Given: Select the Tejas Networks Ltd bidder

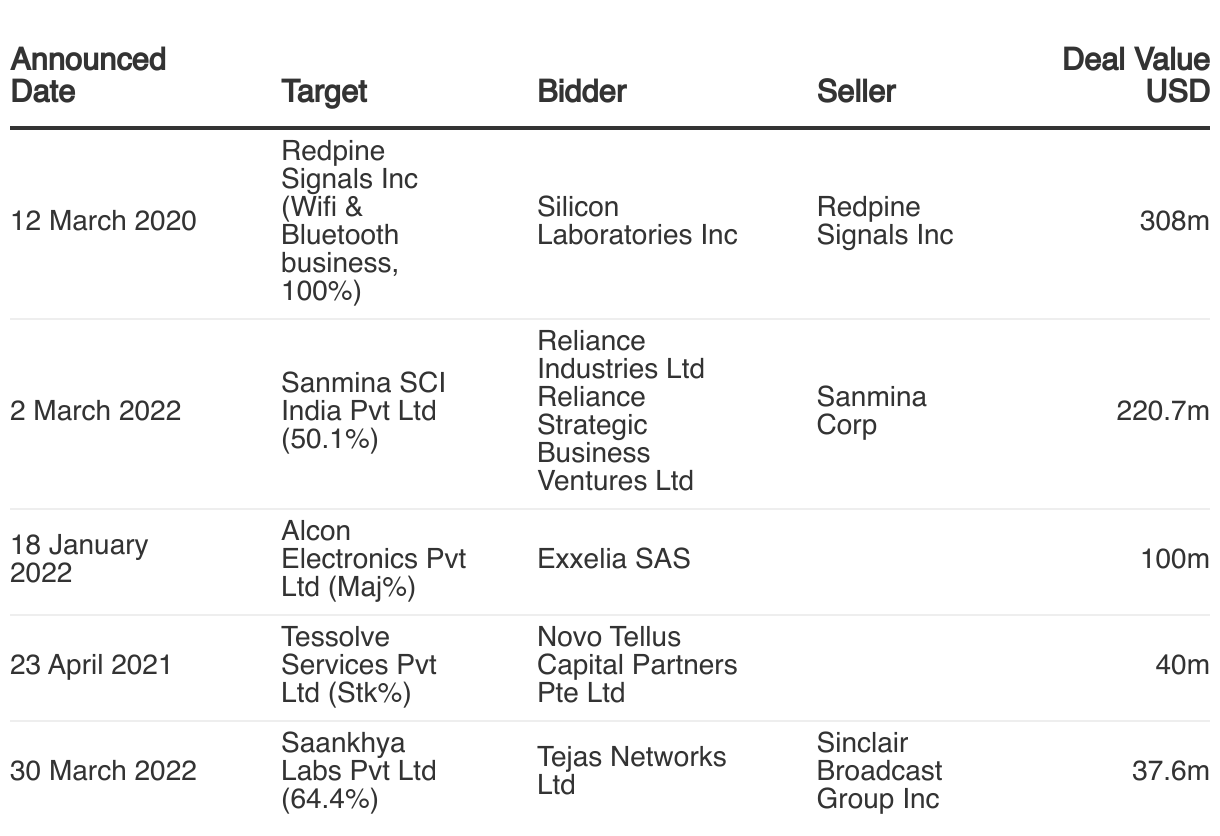Looking at the screenshot, I should [x=631, y=771].
